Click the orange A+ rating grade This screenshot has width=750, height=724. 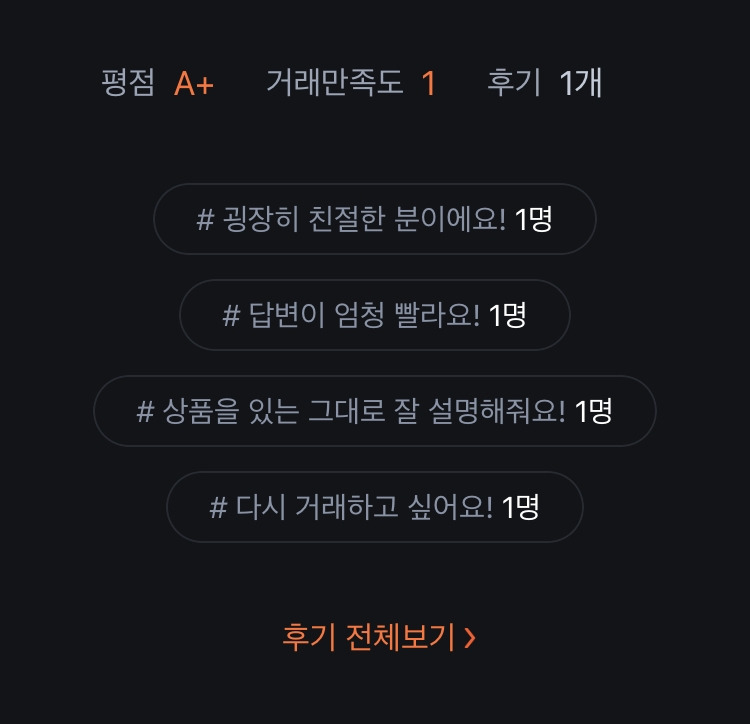(x=194, y=84)
